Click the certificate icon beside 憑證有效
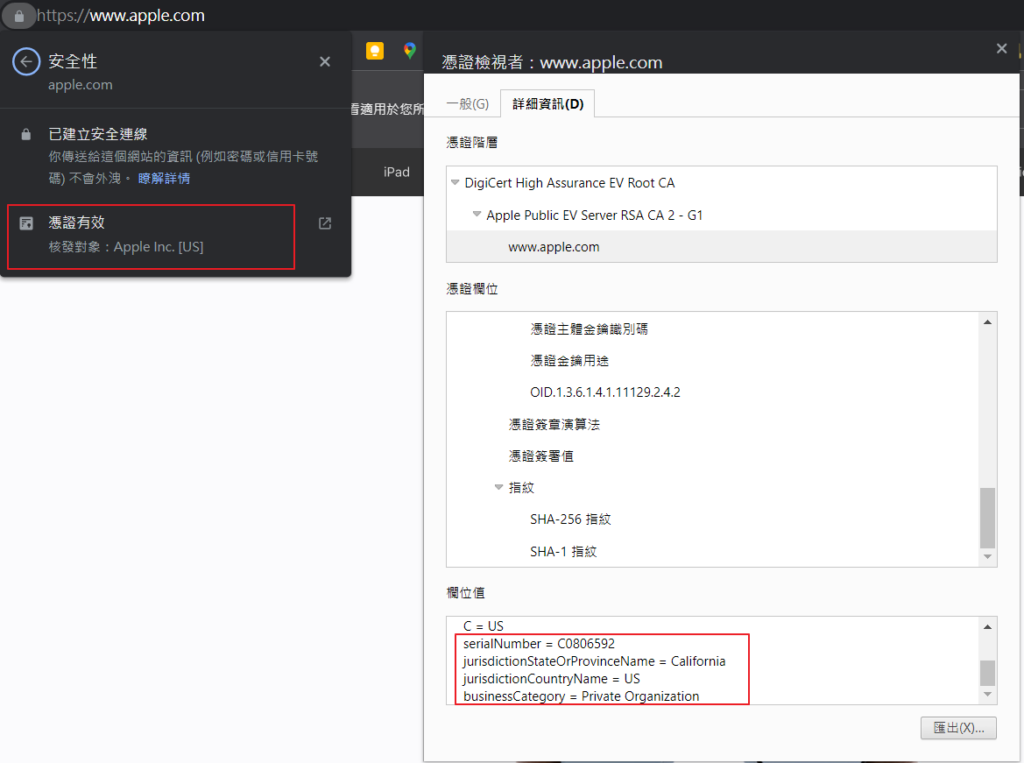Image resolution: width=1024 pixels, height=763 pixels. (26, 223)
